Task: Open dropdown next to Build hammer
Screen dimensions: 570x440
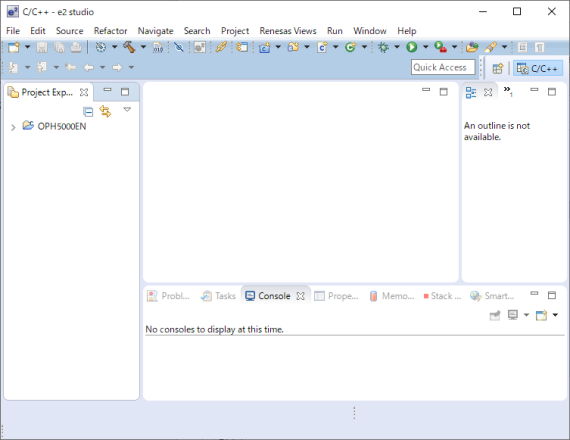Action: coord(143,47)
